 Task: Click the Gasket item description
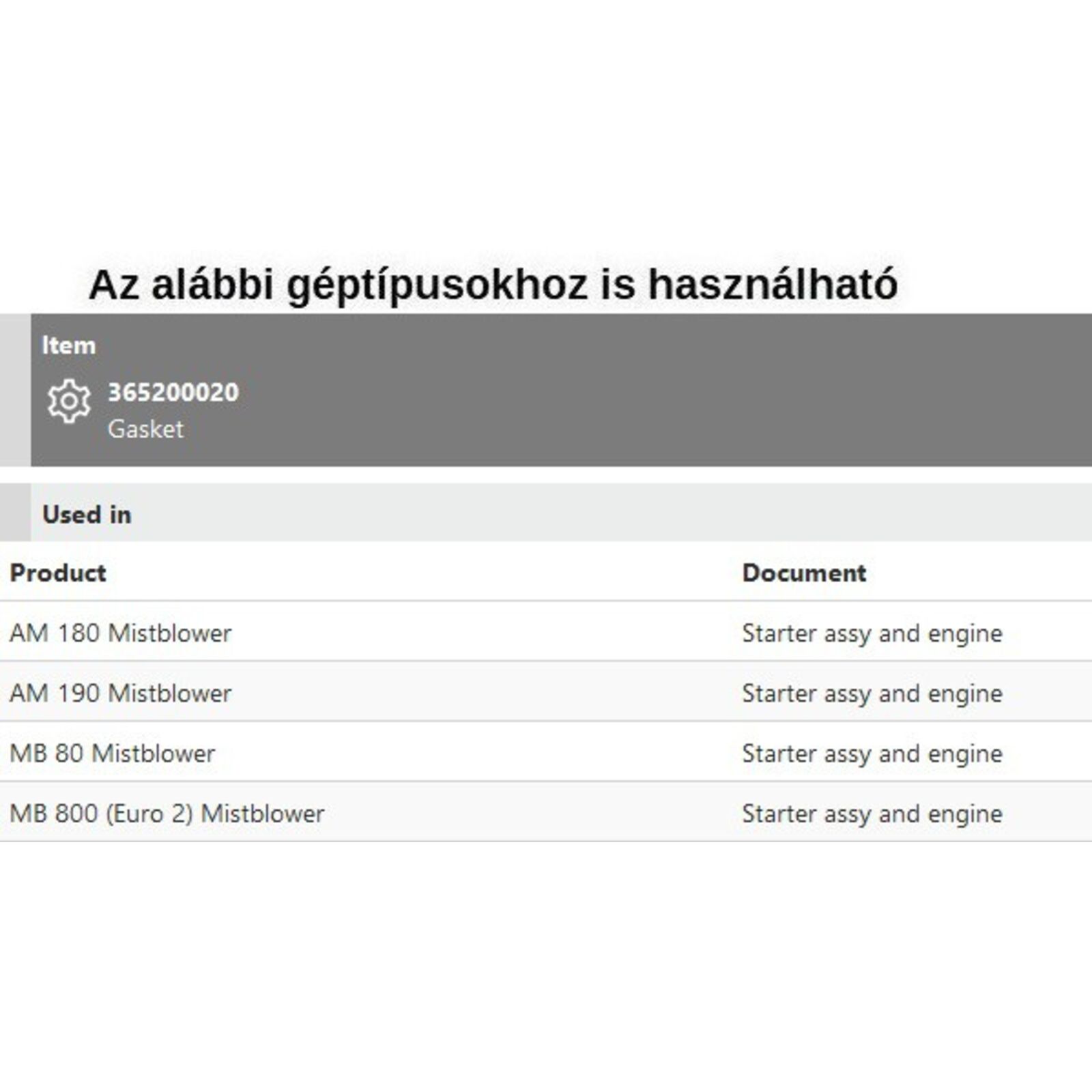click(x=145, y=429)
